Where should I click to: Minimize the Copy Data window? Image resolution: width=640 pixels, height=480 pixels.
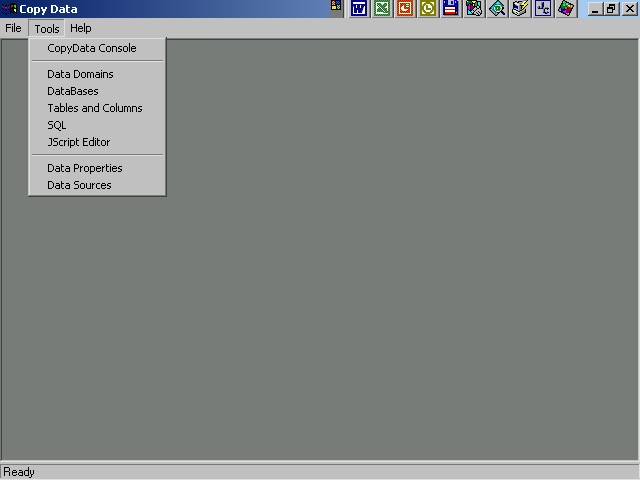pyautogui.click(x=595, y=9)
